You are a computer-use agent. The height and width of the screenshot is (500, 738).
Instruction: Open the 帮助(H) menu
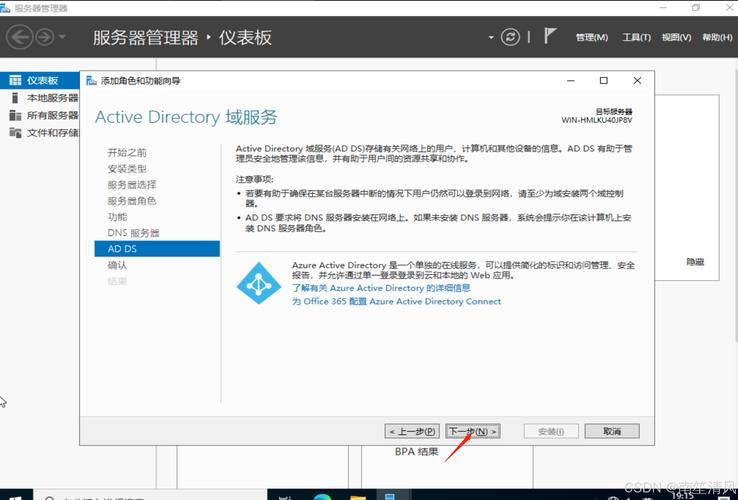(x=717, y=37)
